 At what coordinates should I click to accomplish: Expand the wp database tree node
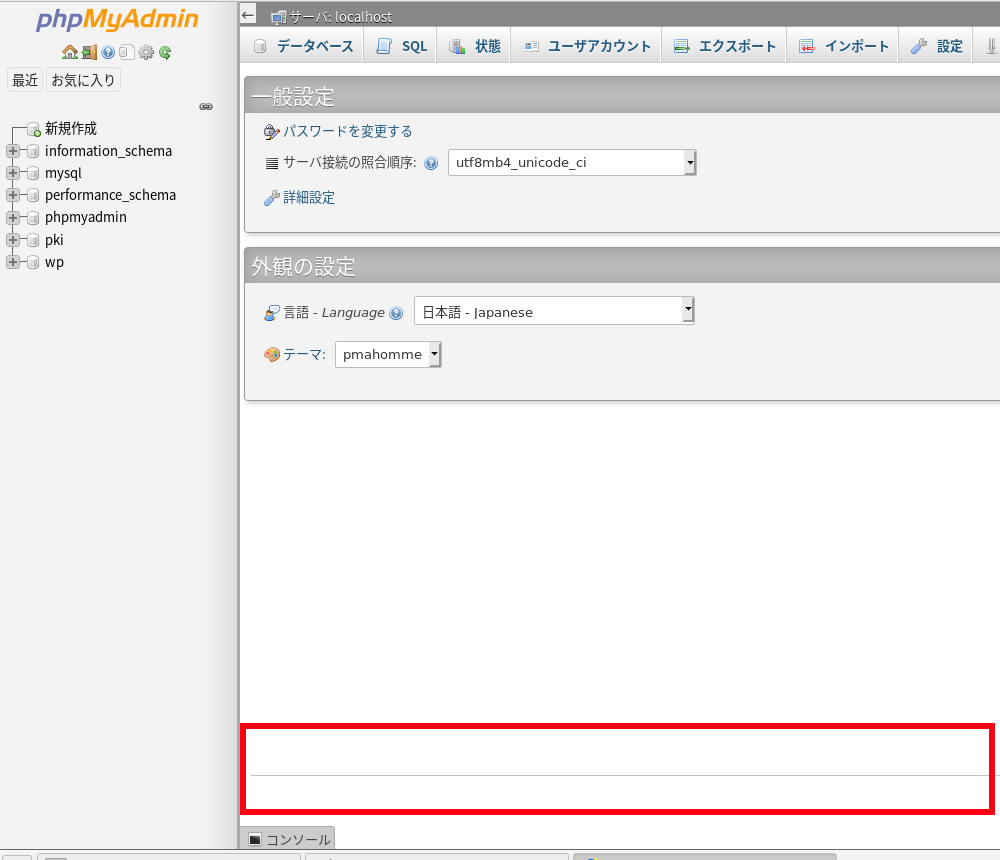pyautogui.click(x=13, y=262)
